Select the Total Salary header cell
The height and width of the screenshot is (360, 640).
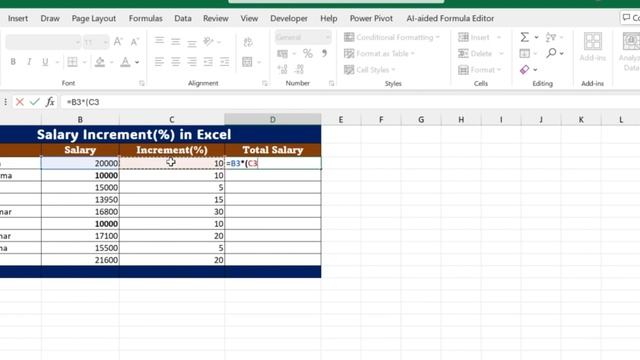[273, 150]
